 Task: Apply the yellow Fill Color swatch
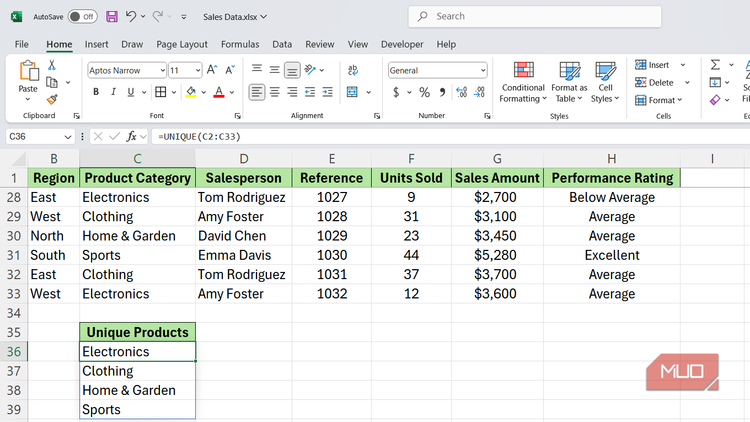point(191,92)
